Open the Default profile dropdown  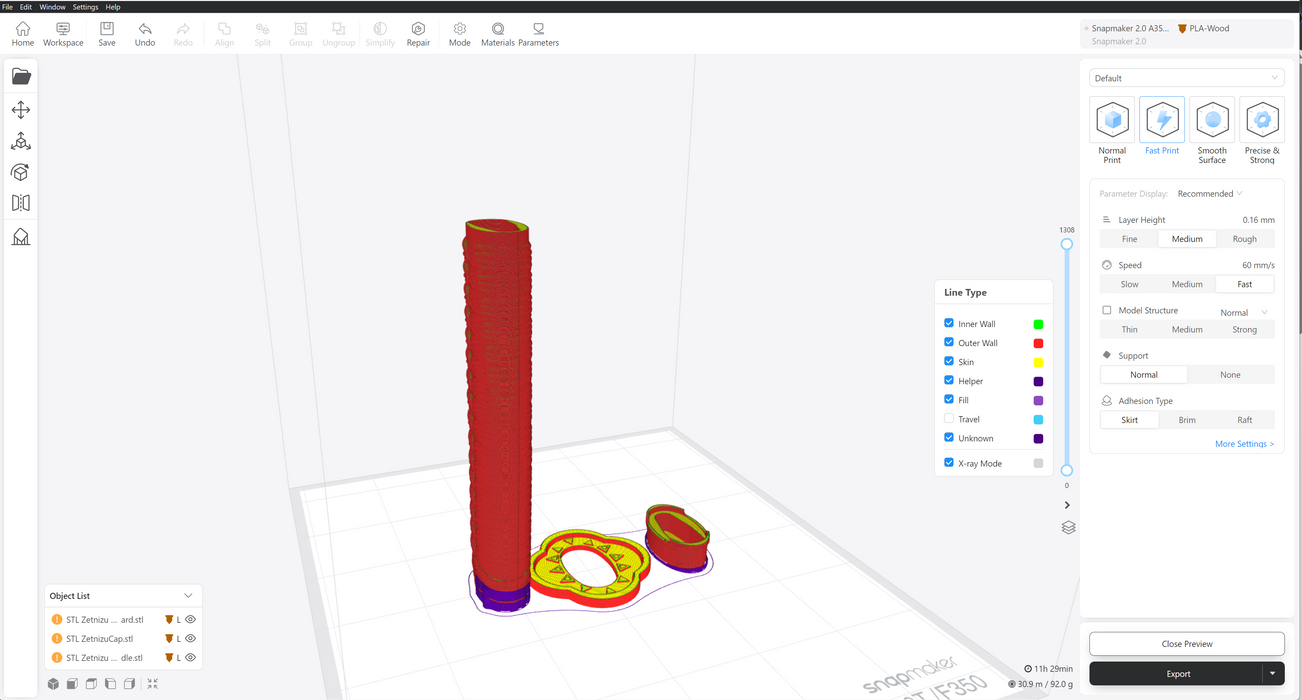[1186, 78]
